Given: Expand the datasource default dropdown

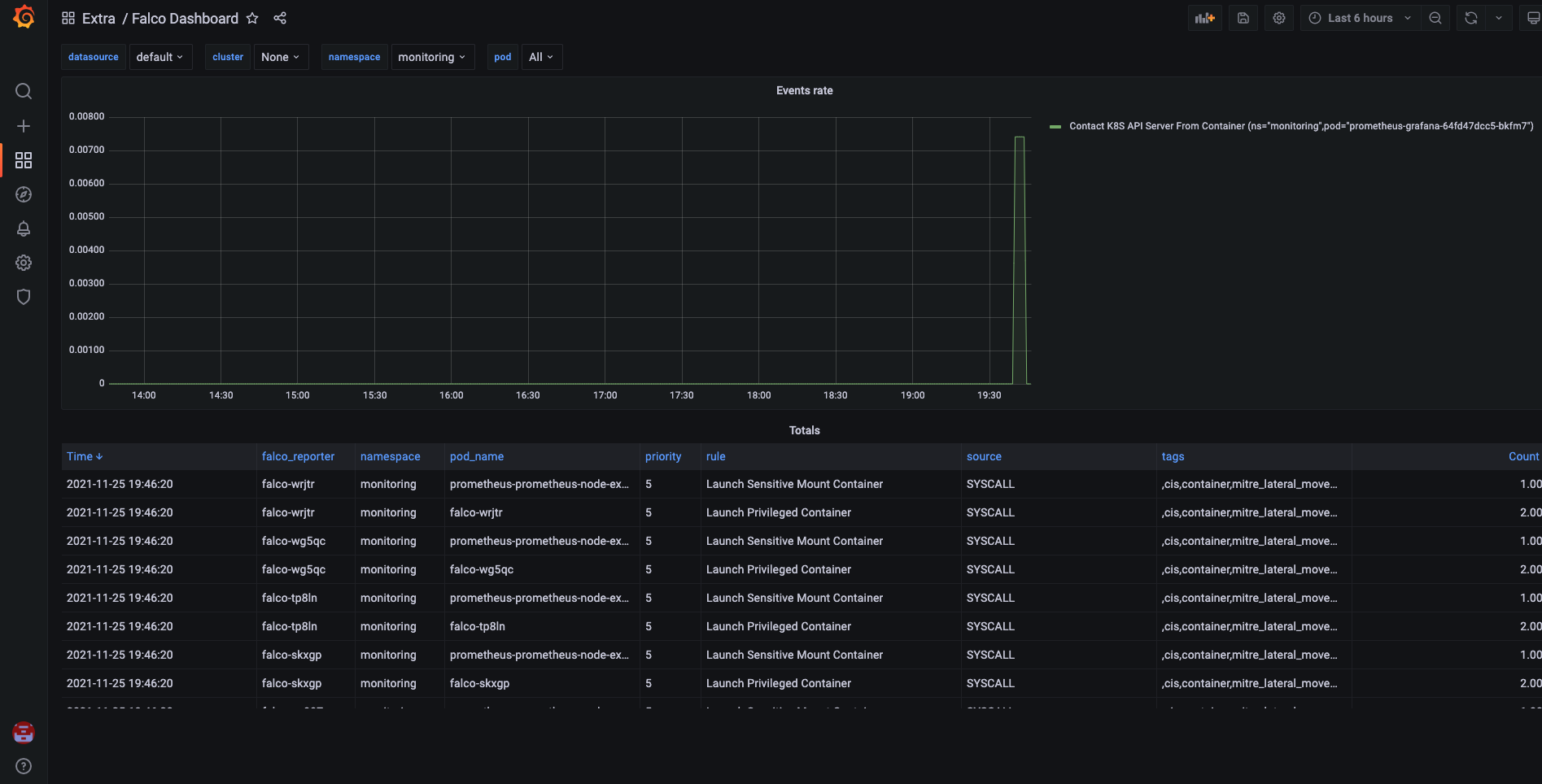Looking at the screenshot, I should [159, 57].
